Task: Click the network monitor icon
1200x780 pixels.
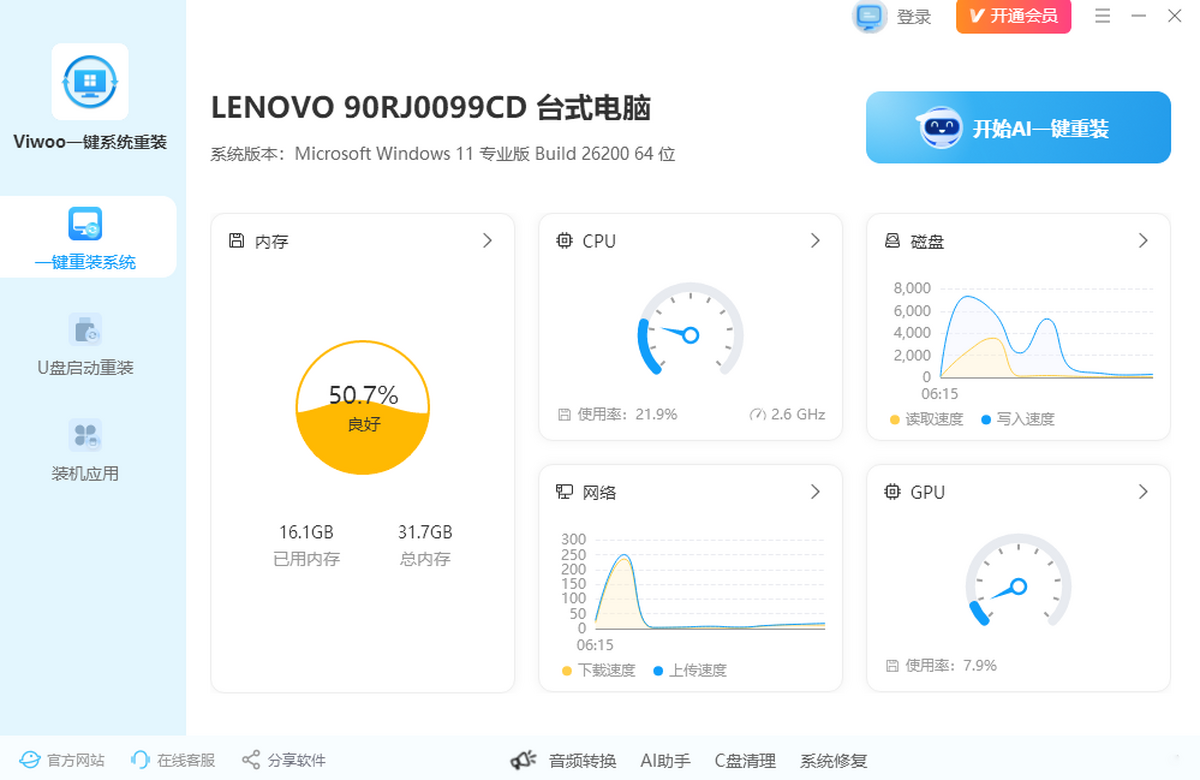Action: 565,492
